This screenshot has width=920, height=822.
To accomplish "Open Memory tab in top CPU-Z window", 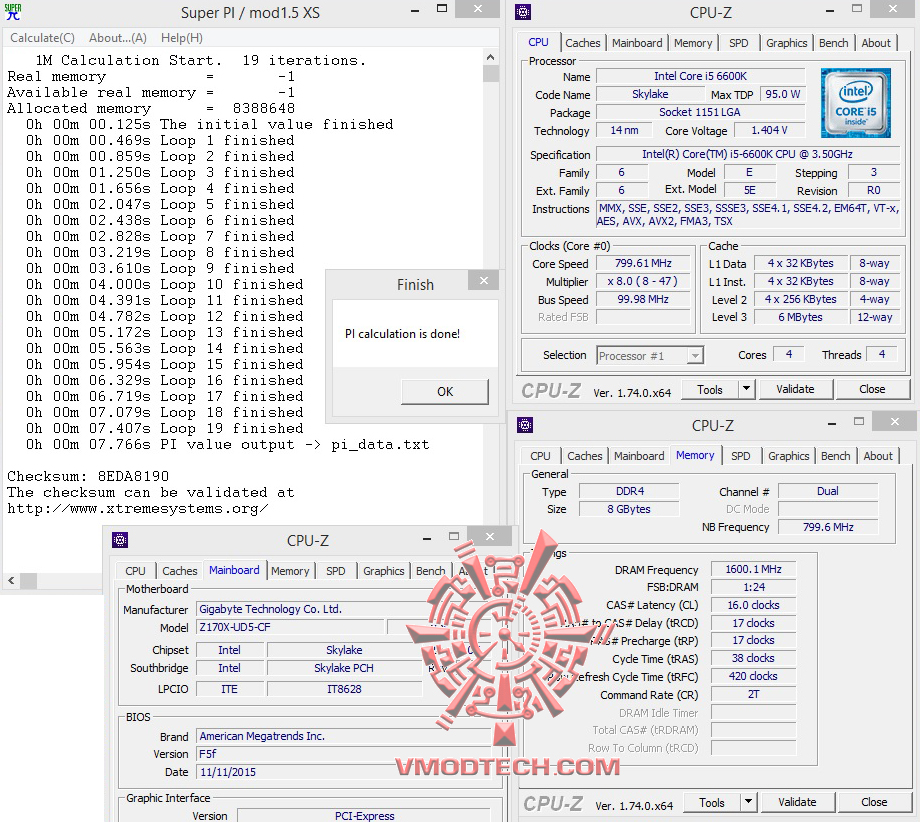I will click(693, 43).
